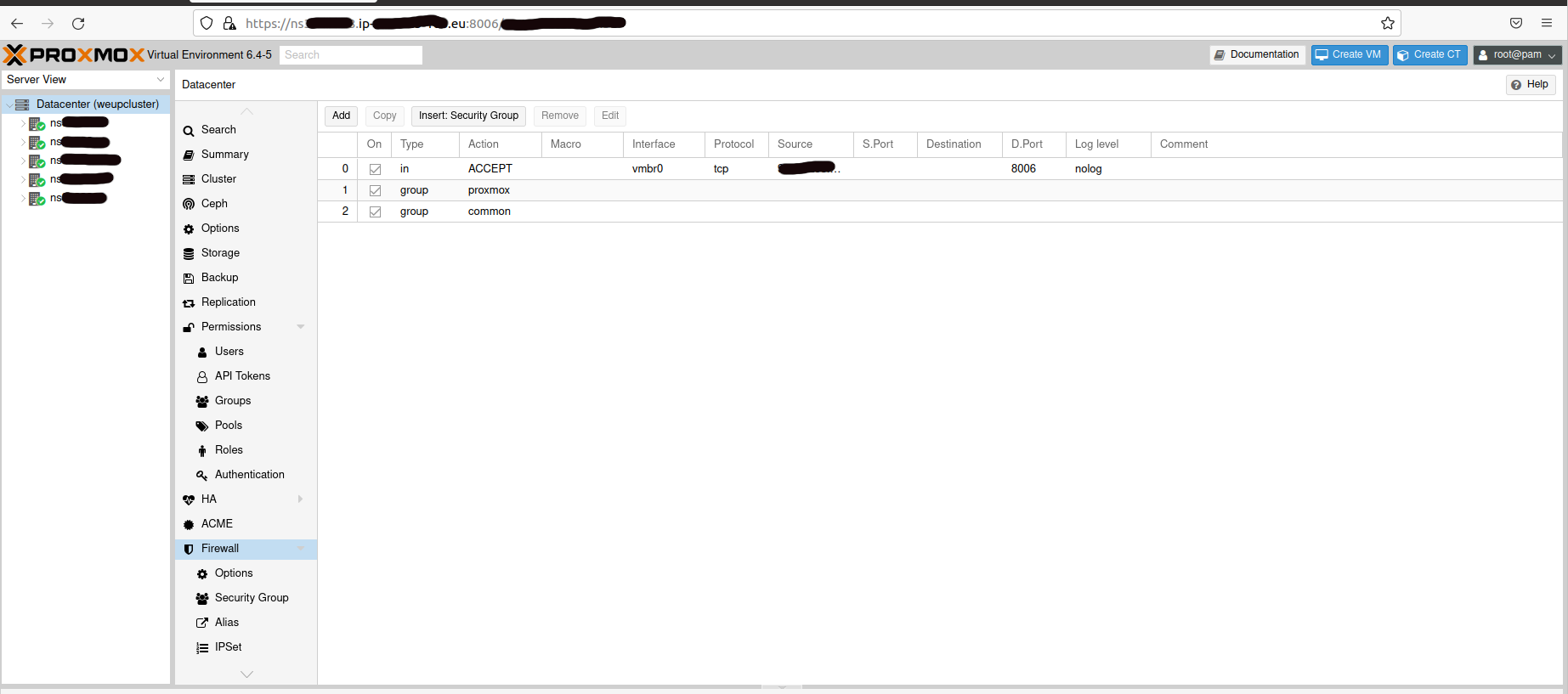
Task: Click the Storage database icon
Action: (x=189, y=253)
